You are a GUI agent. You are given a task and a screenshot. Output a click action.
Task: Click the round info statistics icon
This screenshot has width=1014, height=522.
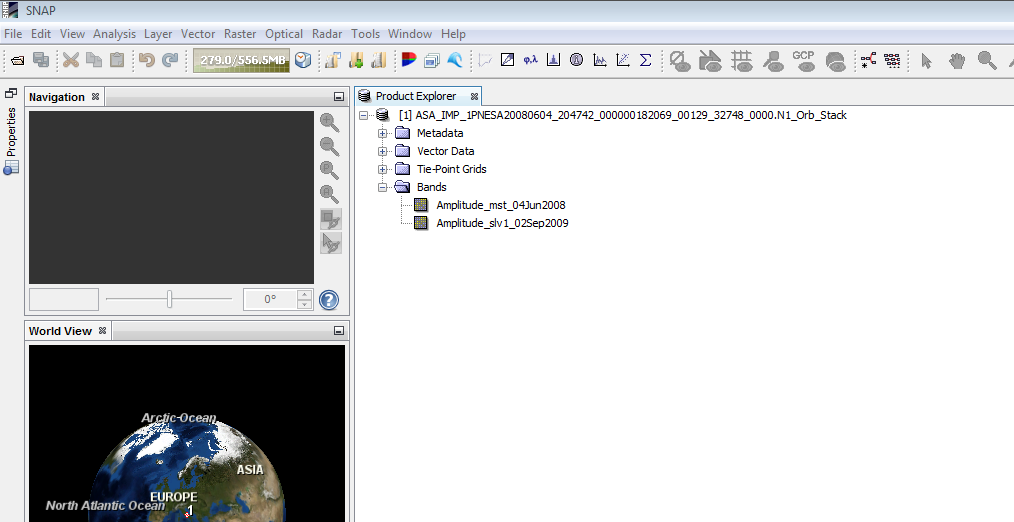coord(576,60)
